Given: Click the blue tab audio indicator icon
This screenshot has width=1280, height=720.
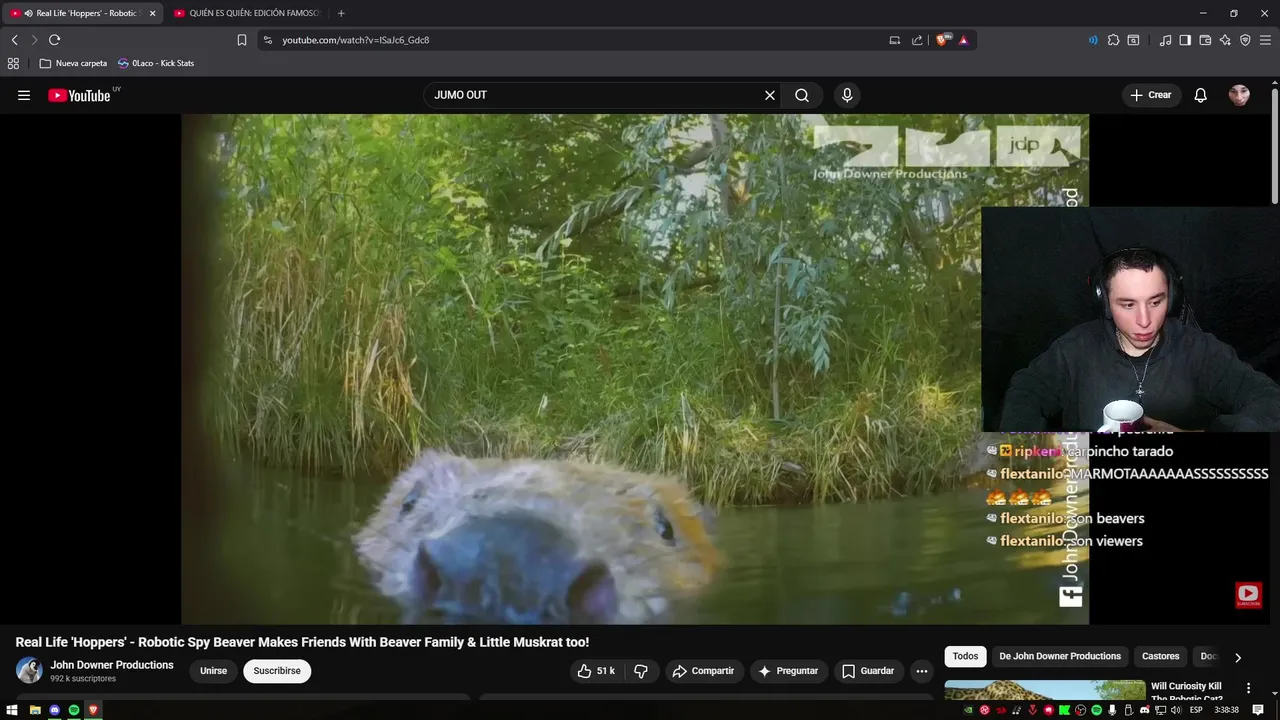Looking at the screenshot, I should point(1092,40).
